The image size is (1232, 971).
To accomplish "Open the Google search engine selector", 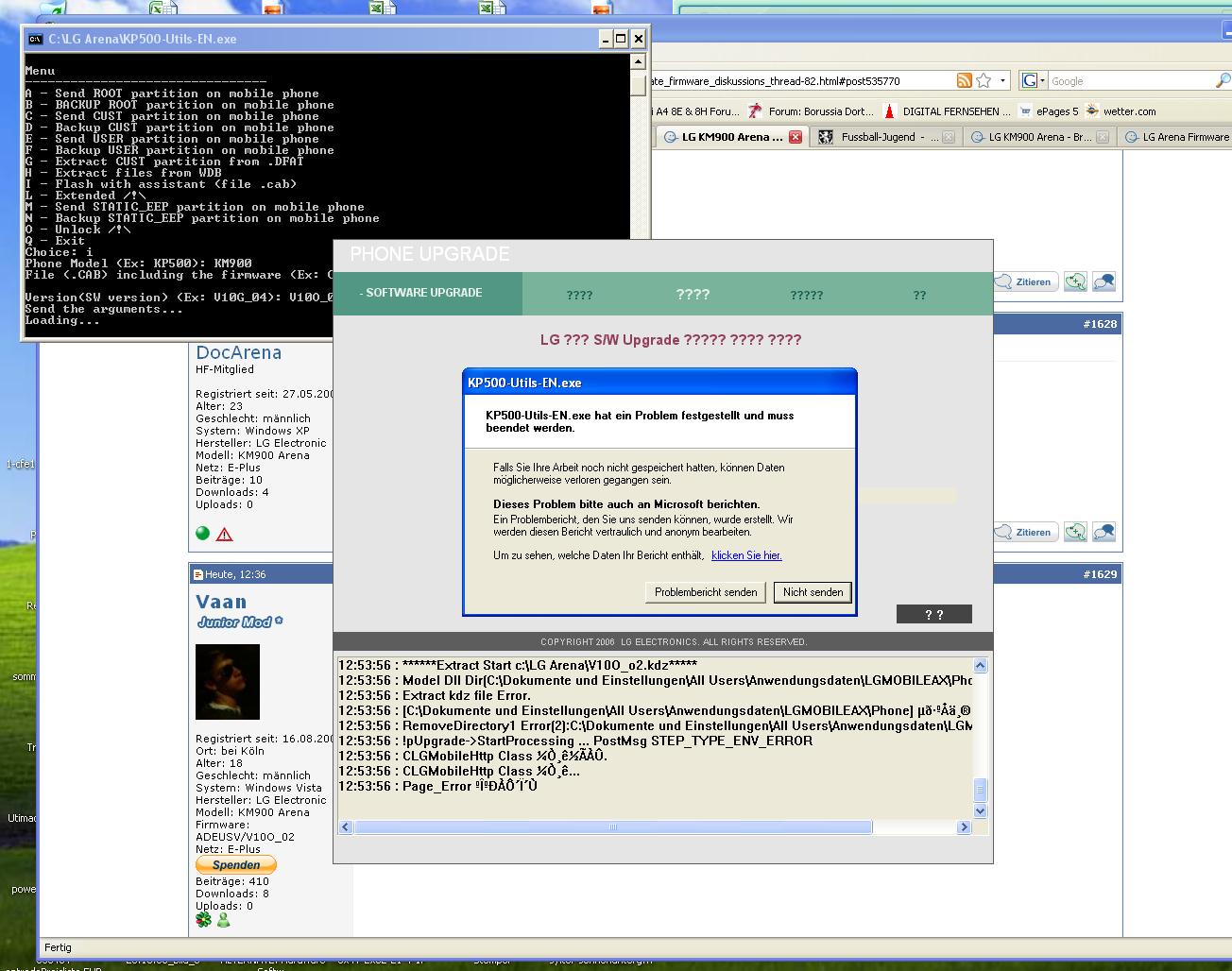I will point(1034,81).
